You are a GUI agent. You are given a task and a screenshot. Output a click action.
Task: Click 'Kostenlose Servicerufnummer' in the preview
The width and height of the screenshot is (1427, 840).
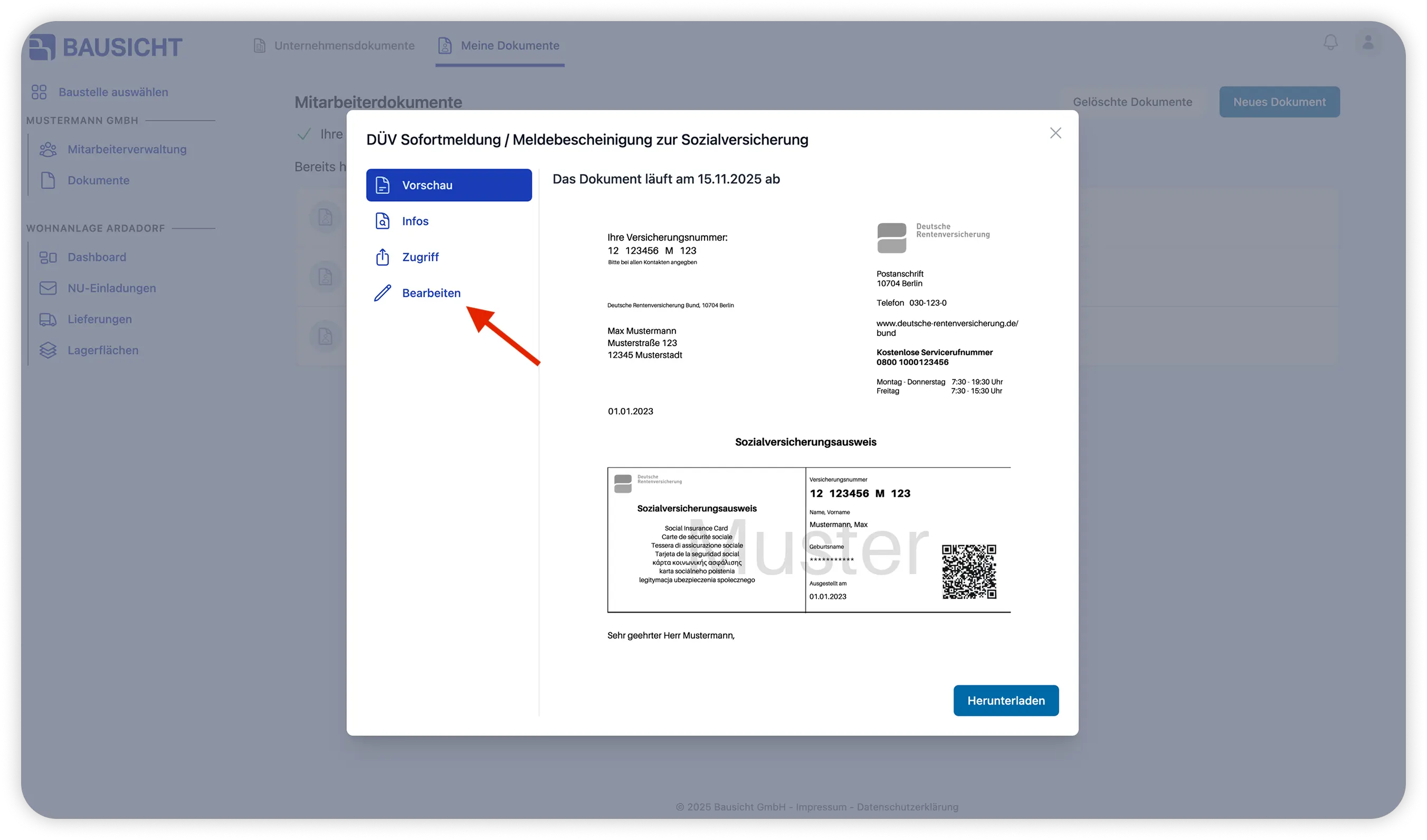click(934, 352)
